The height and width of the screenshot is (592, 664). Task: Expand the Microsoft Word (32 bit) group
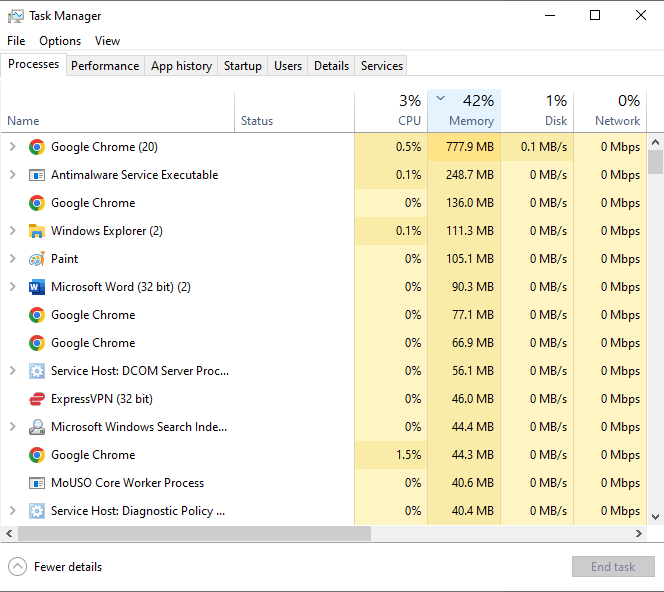(x=12, y=287)
